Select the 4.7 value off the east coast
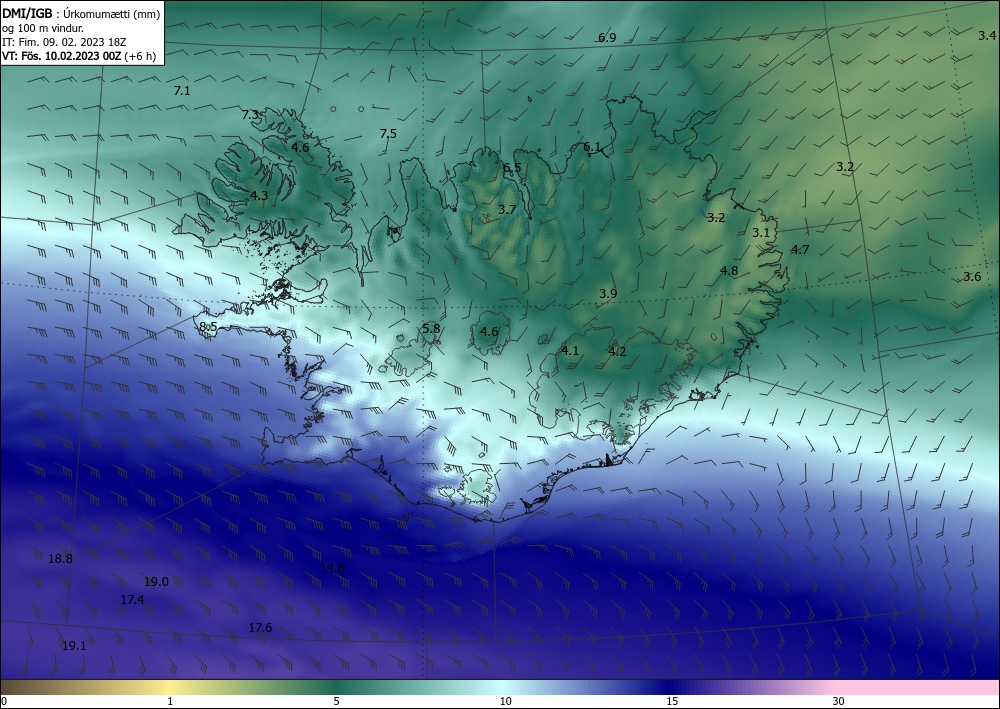Image resolution: width=1000 pixels, height=709 pixels. [800, 250]
